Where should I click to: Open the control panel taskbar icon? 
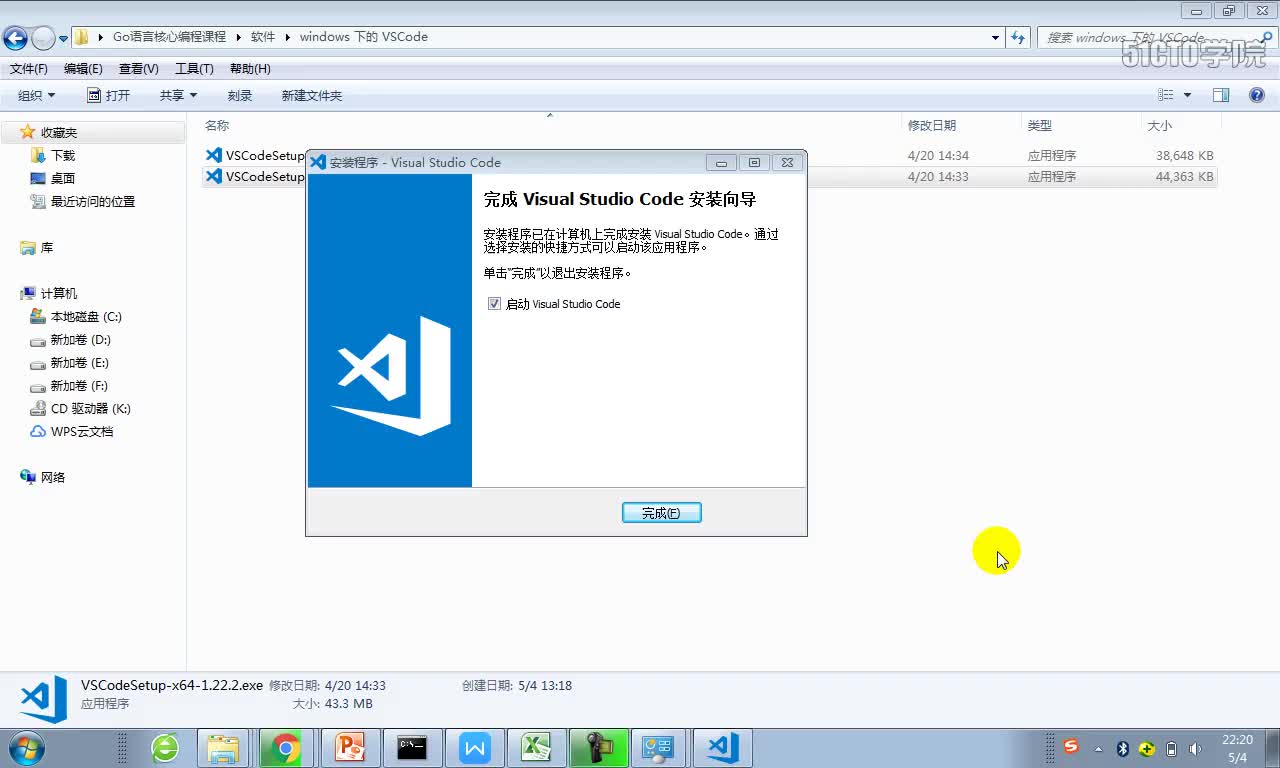point(660,748)
